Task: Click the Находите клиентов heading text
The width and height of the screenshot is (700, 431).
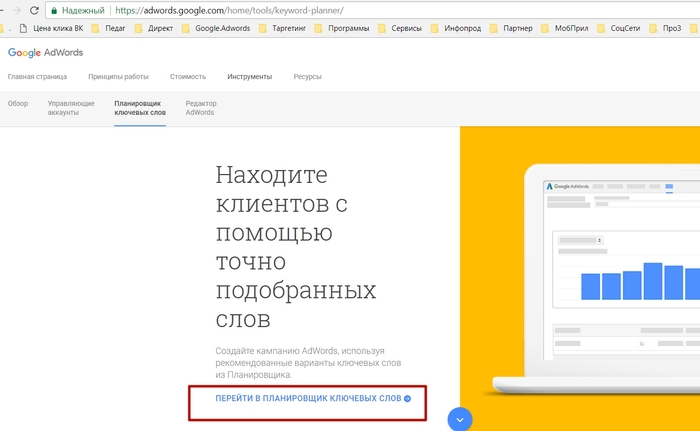Action: [x=296, y=247]
